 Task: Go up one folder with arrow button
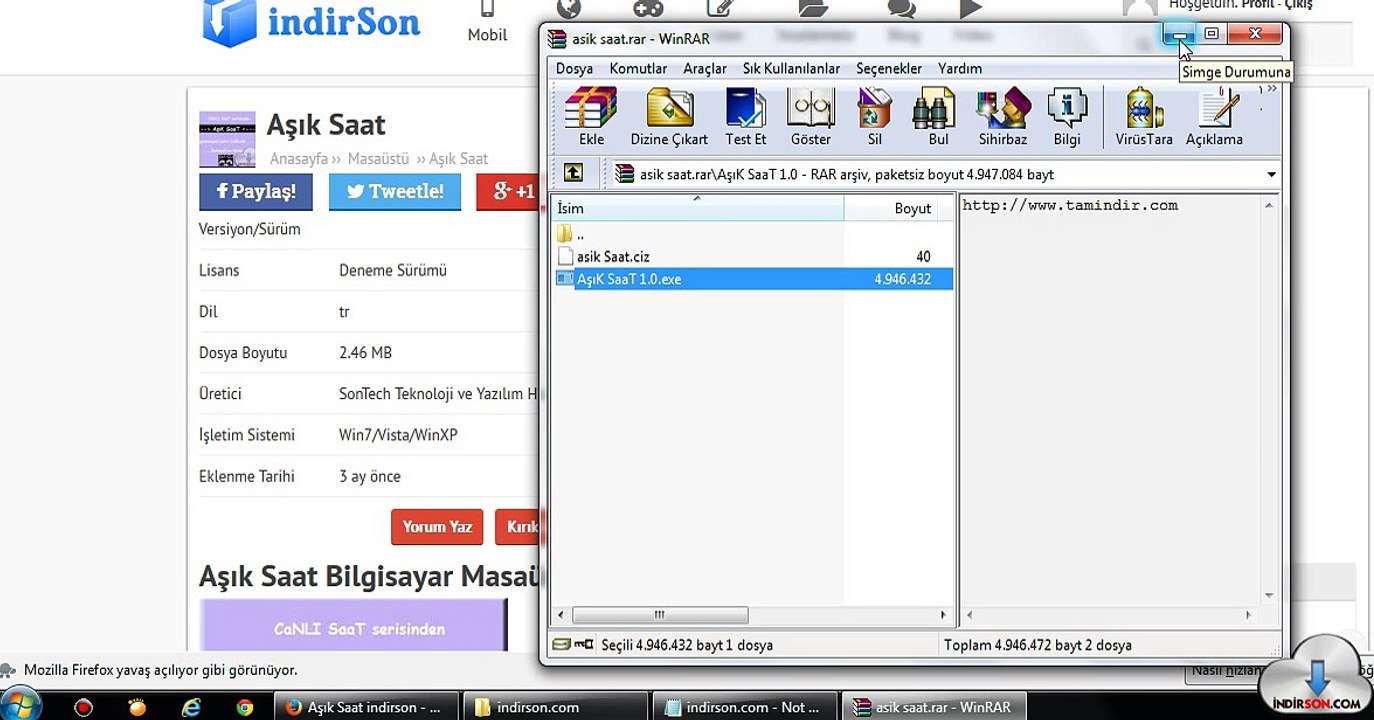pyautogui.click(x=573, y=173)
